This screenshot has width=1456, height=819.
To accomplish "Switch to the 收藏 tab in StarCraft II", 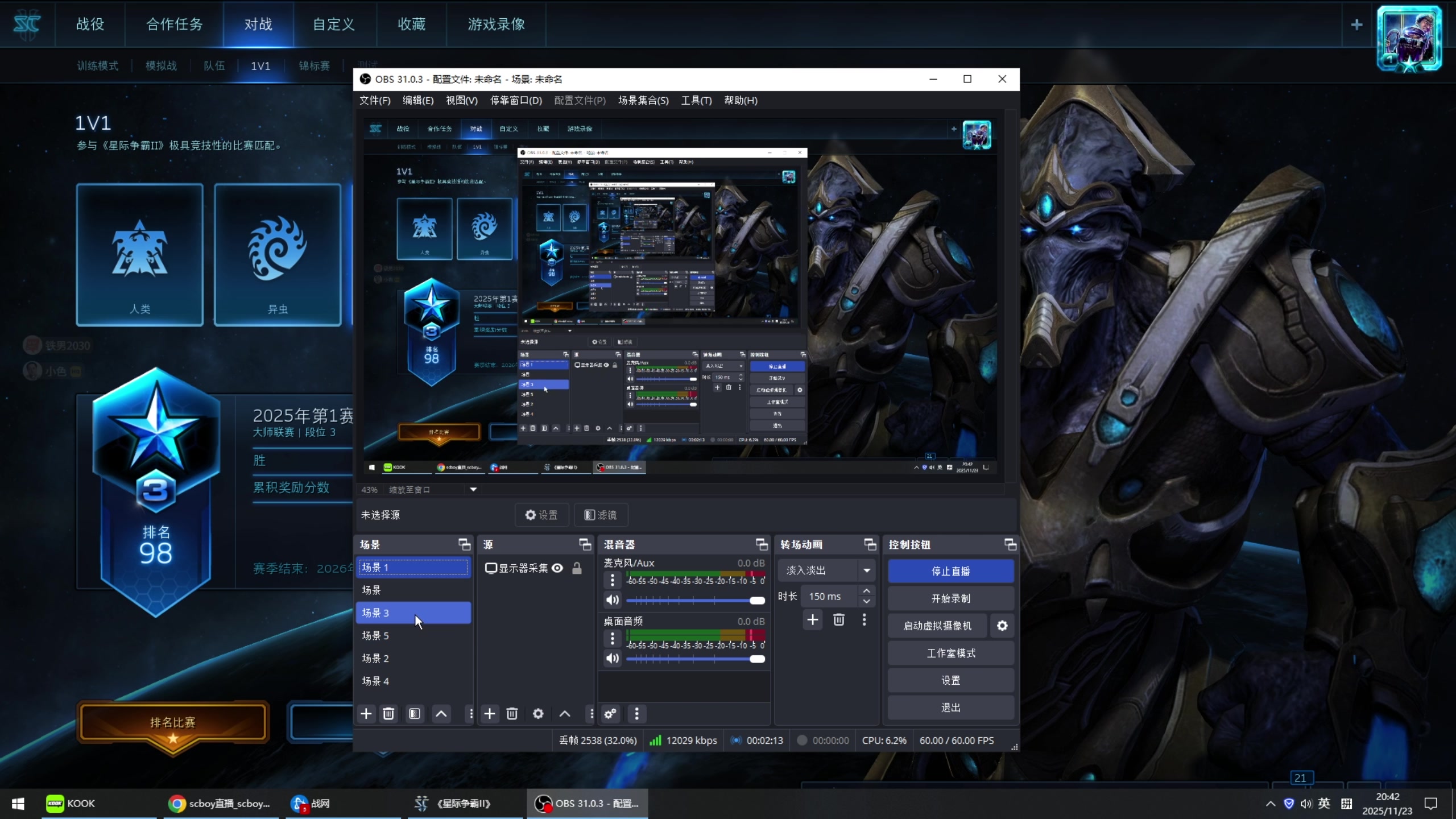I will click(x=411, y=24).
